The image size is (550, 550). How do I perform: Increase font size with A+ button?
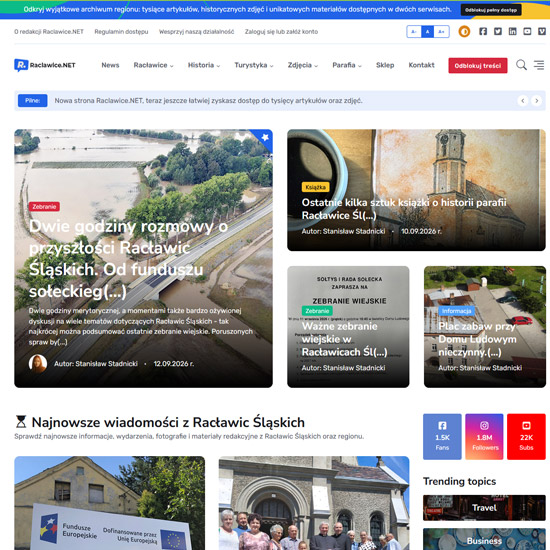(x=441, y=32)
